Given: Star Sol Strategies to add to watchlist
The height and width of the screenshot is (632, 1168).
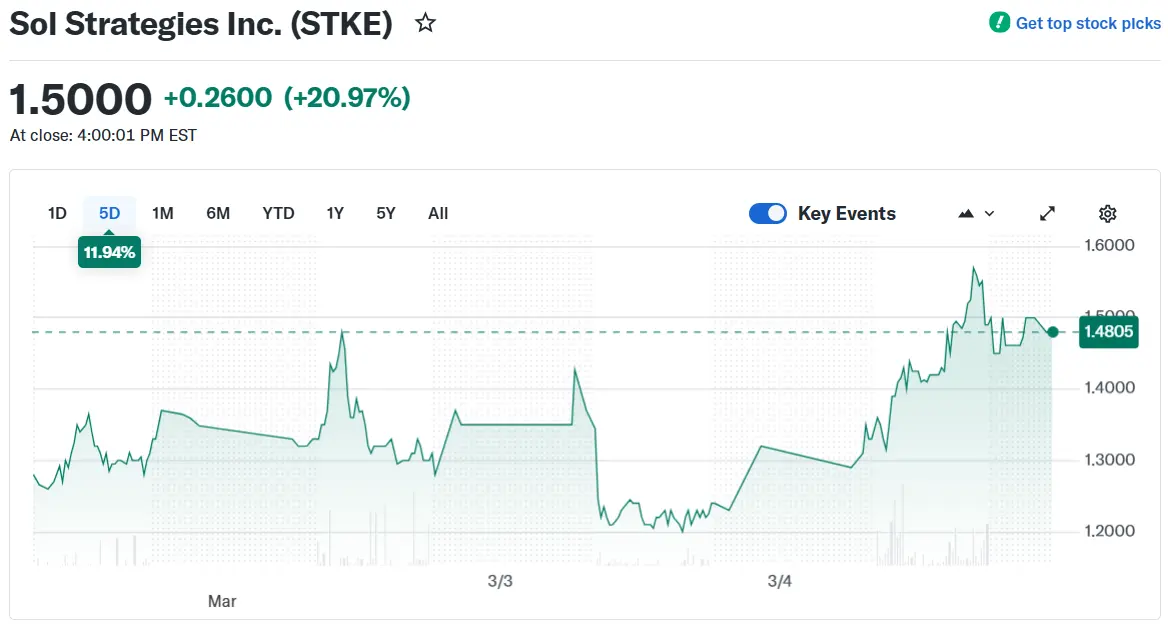Looking at the screenshot, I should (426, 23).
